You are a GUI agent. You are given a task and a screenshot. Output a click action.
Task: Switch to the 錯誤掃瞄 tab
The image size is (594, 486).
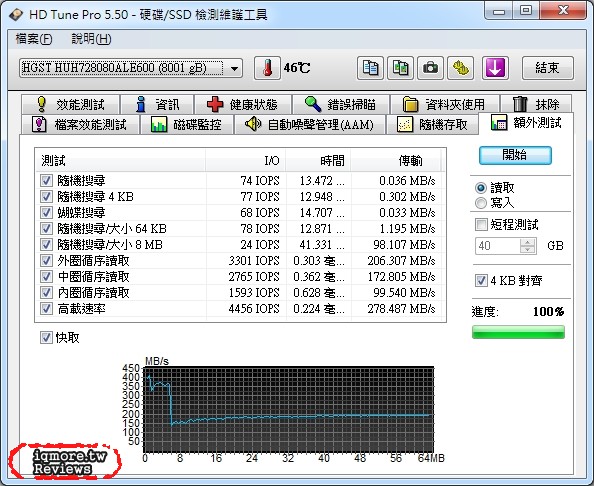341,104
